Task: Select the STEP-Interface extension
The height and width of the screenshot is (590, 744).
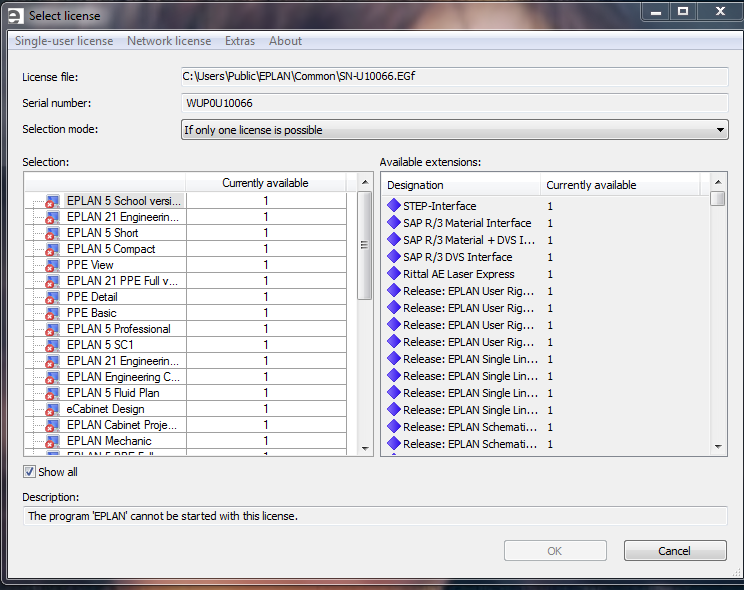Action: tap(546, 206)
